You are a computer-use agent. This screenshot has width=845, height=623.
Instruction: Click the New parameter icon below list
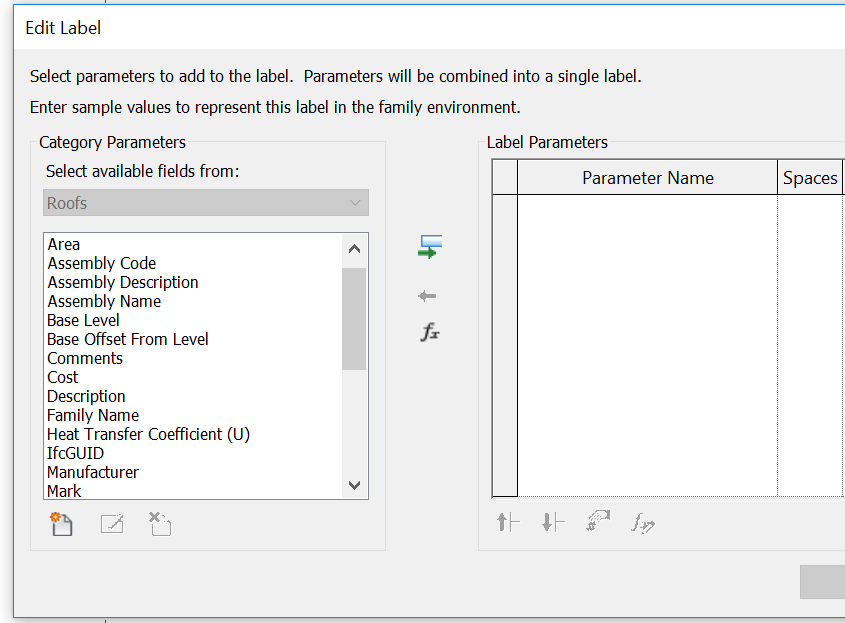pyautogui.click(x=62, y=523)
